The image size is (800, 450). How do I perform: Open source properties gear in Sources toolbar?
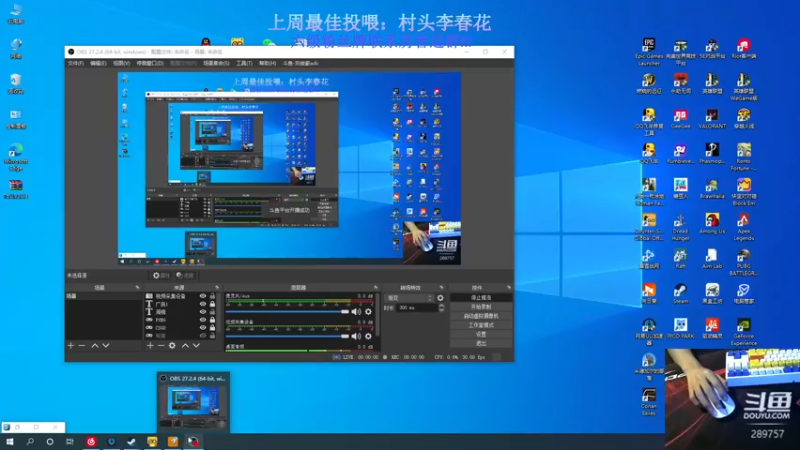click(172, 345)
